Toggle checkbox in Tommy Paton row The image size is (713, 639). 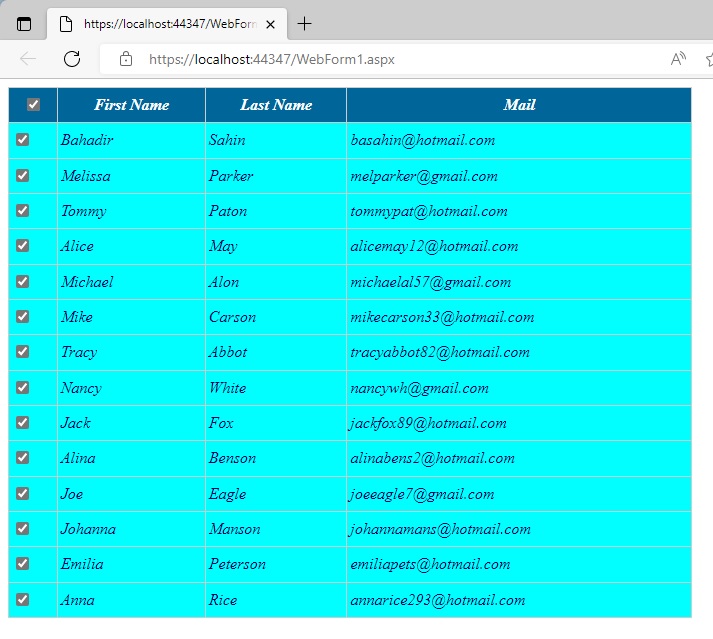(22, 210)
